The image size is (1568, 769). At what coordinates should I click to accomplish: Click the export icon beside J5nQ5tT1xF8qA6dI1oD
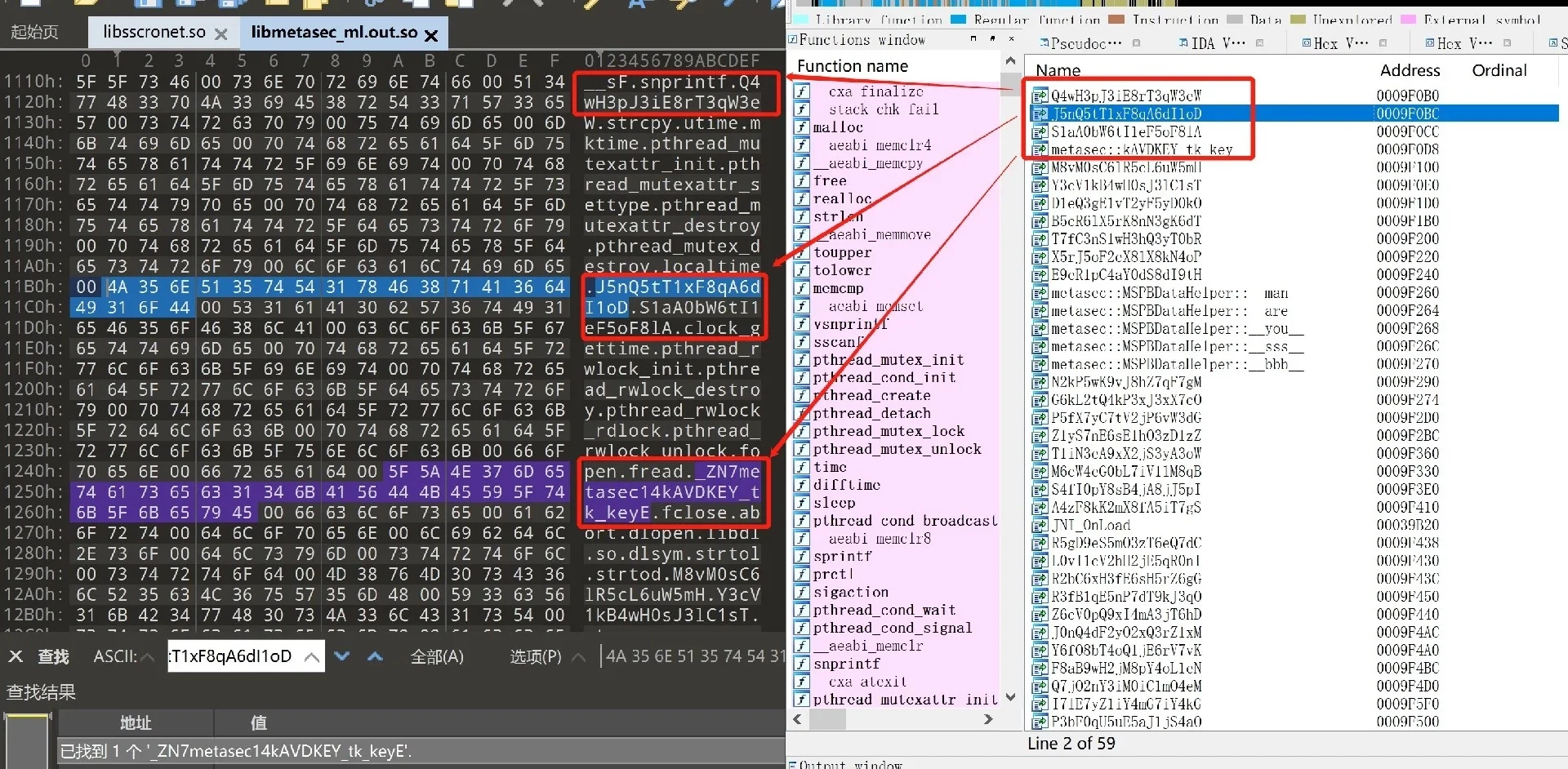pos(1040,113)
